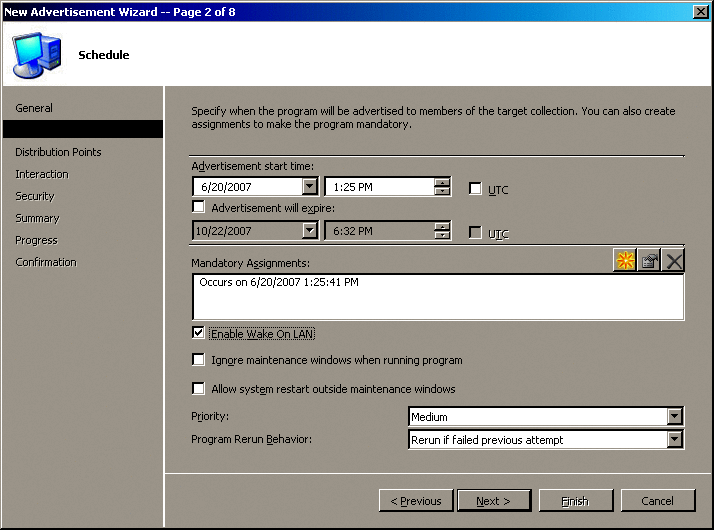The image size is (714, 530).
Task: Expand the Priority Medium dropdown
Action: coord(675,417)
